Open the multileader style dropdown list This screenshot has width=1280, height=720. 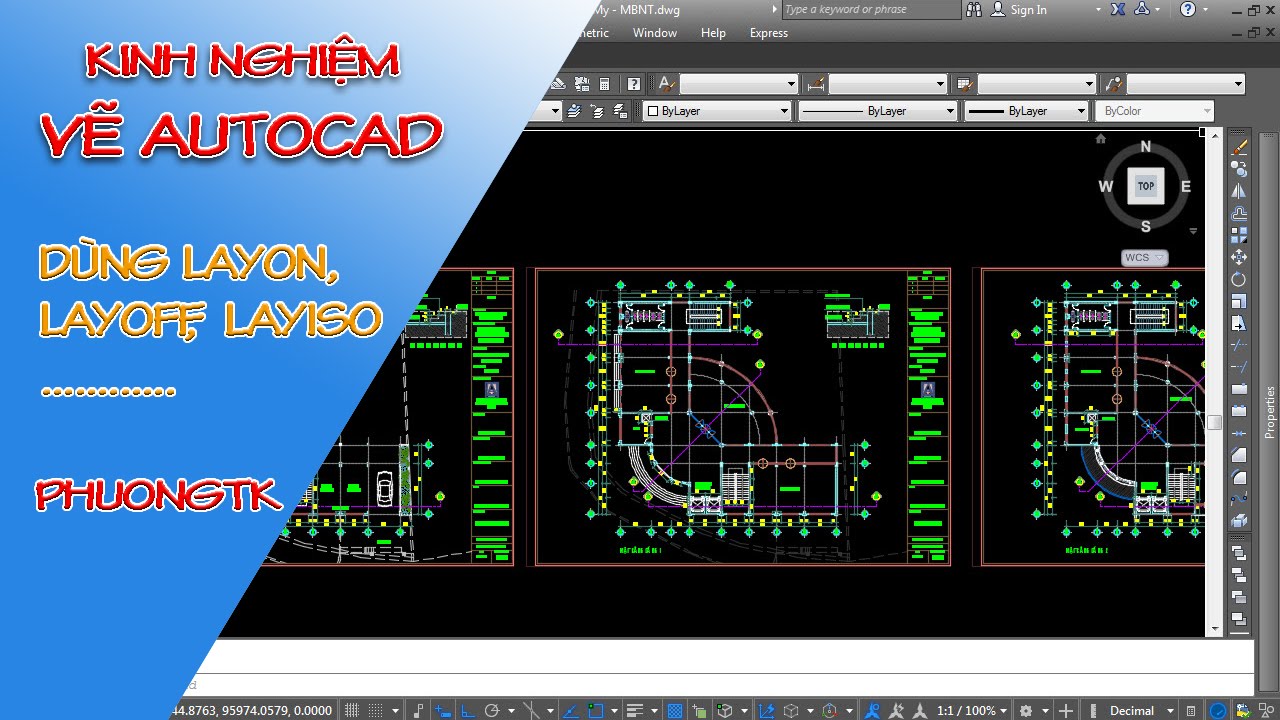(1186, 84)
